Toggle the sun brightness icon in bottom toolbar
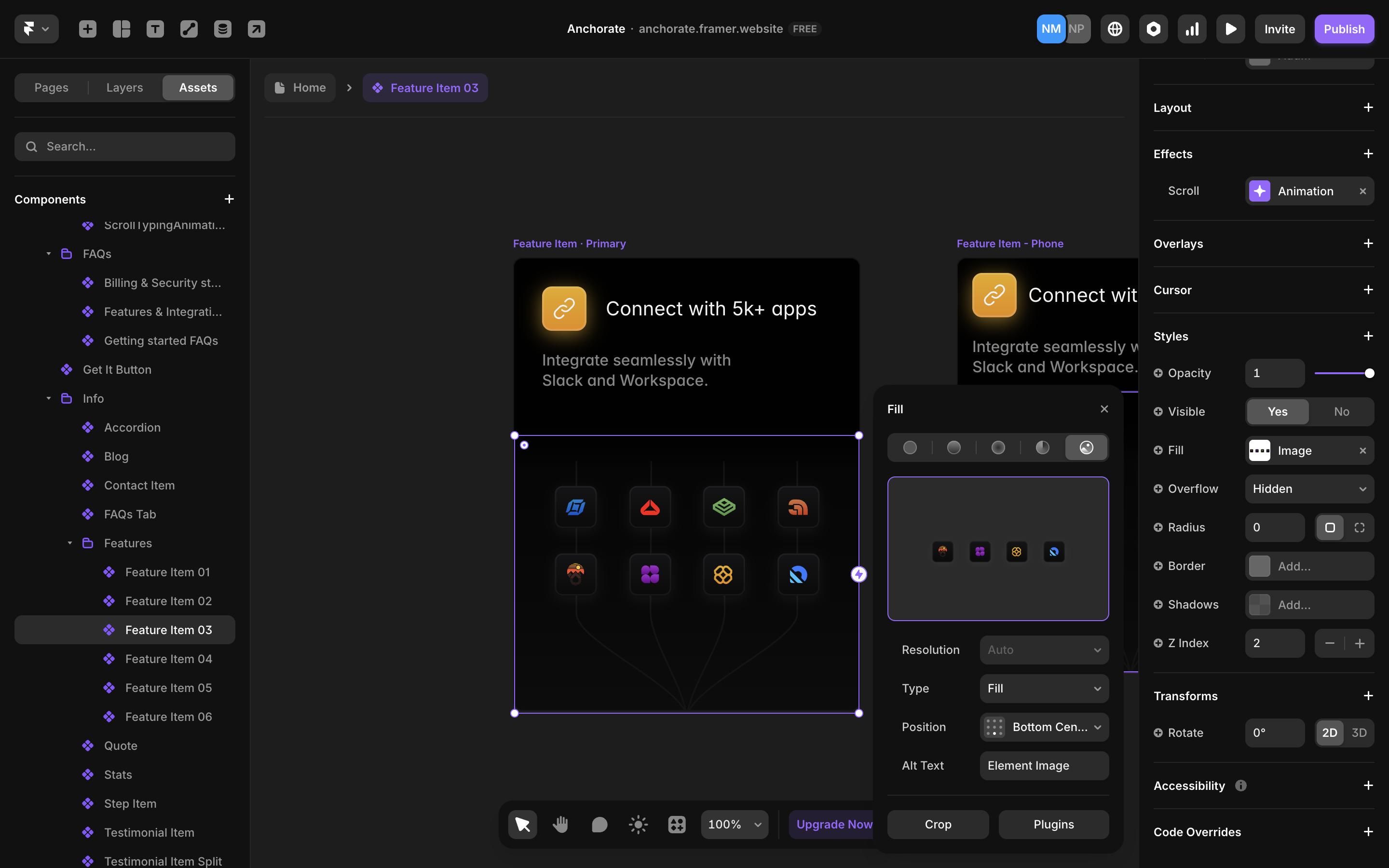 point(638,825)
